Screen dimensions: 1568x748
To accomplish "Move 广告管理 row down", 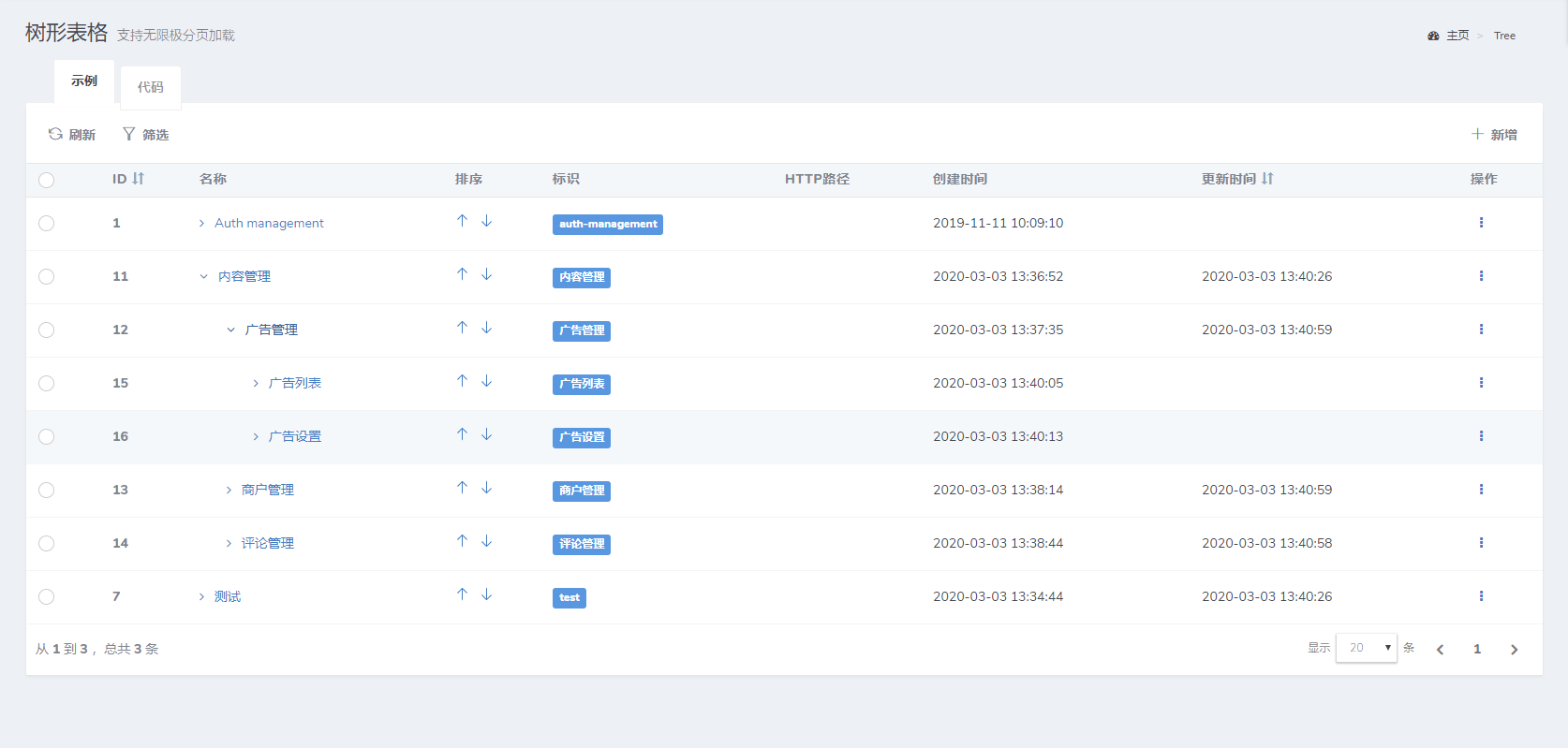I will click(x=486, y=328).
